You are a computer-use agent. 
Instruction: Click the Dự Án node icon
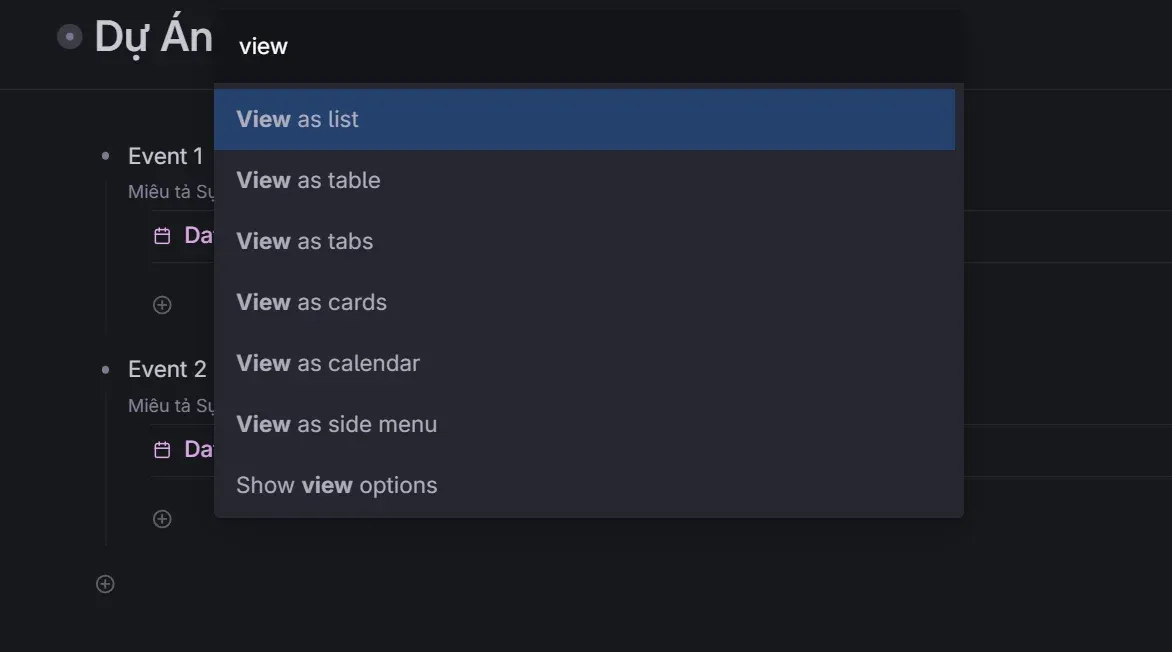pos(70,37)
